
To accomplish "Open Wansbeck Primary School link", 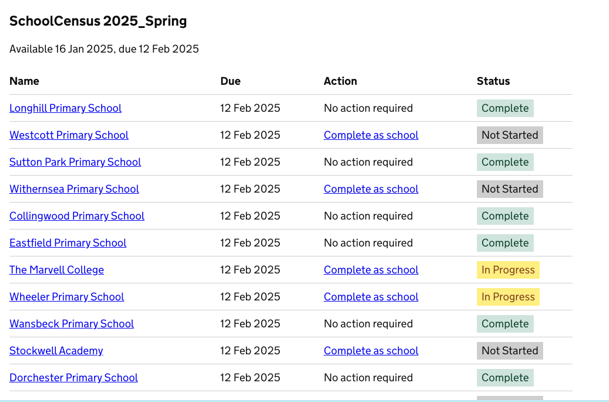I will click(71, 324).
